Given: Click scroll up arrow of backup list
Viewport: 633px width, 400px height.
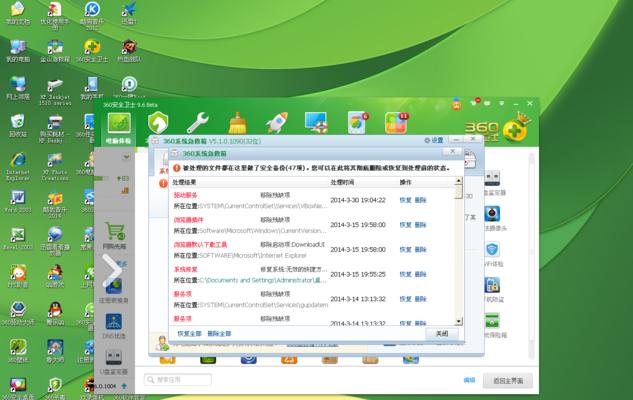Looking at the screenshot, I should pyautogui.click(x=458, y=181).
